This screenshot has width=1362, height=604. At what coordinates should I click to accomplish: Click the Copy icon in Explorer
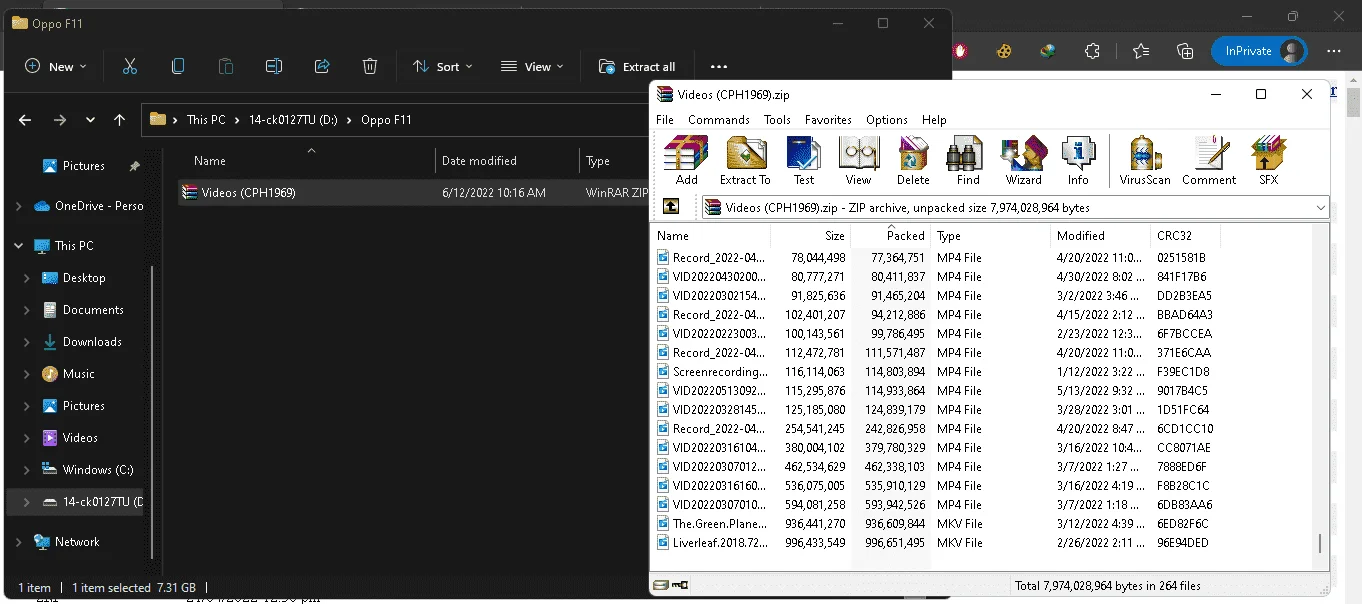pyautogui.click(x=178, y=66)
